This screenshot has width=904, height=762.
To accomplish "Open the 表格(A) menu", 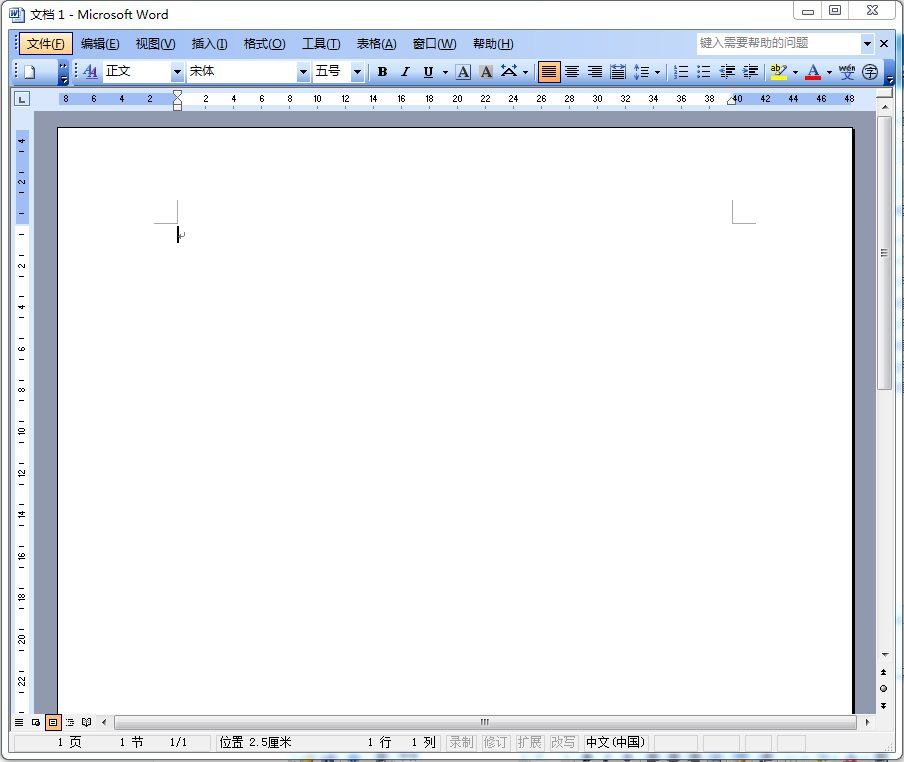I will 376,44.
